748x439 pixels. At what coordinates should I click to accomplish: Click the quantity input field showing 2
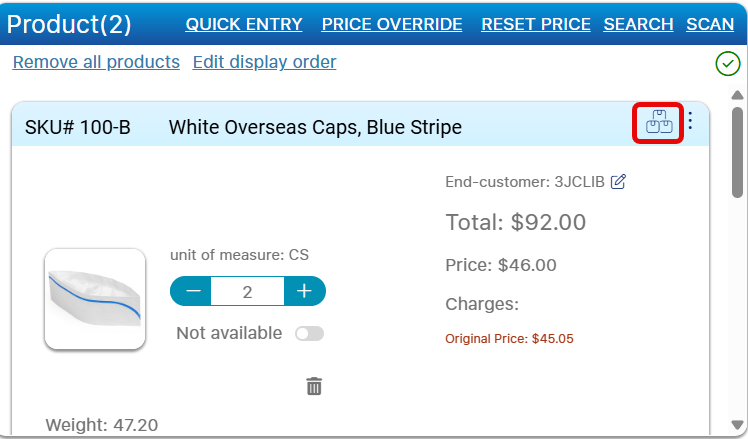[x=248, y=291]
